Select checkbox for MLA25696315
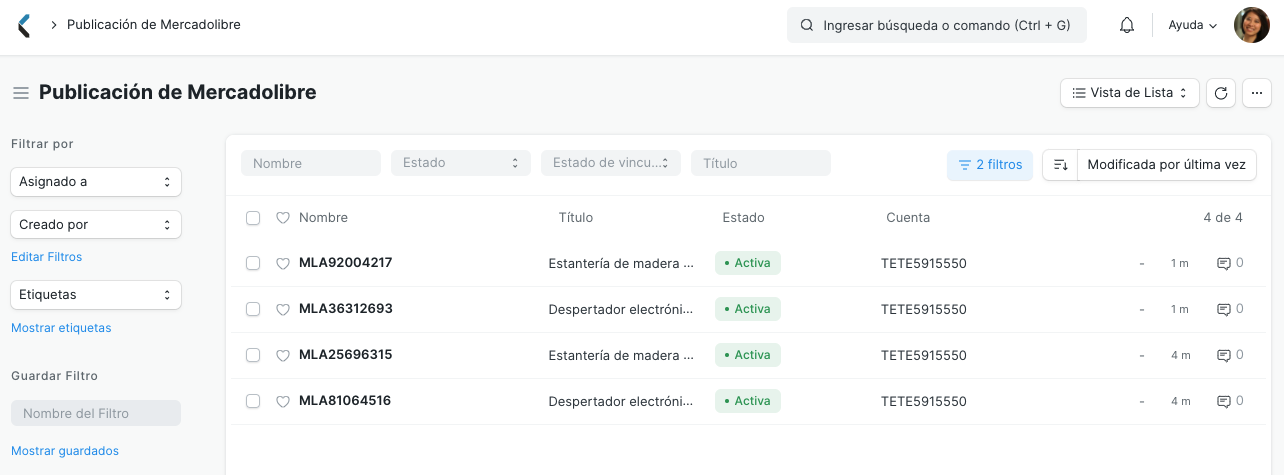The height and width of the screenshot is (475, 1284). (x=253, y=355)
